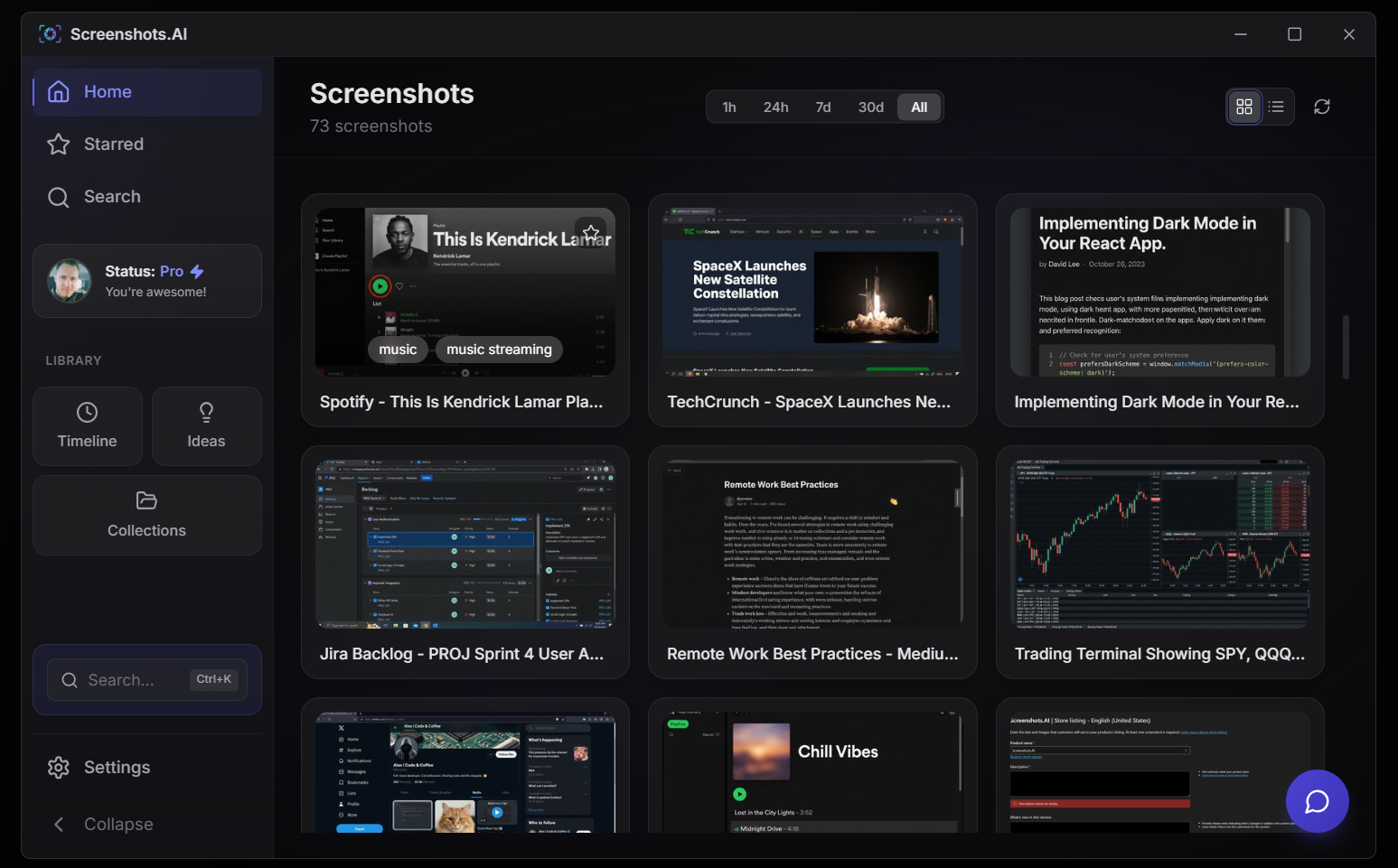Image resolution: width=1398 pixels, height=868 pixels.
Task: Click the music streaming tag
Action: tap(498, 350)
